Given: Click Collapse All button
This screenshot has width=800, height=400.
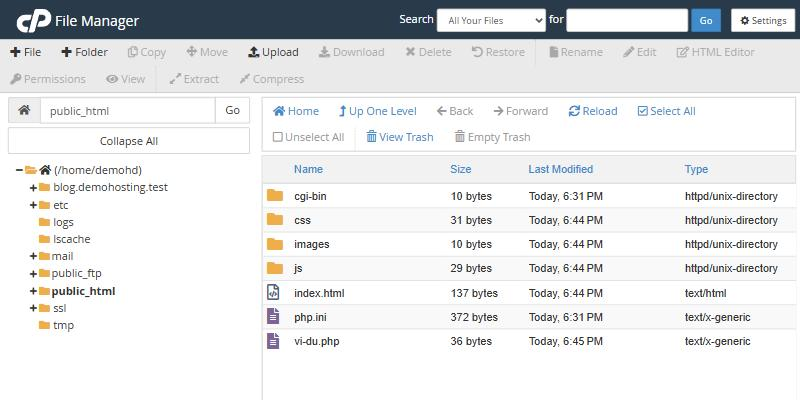Looking at the screenshot, I should (x=129, y=141).
